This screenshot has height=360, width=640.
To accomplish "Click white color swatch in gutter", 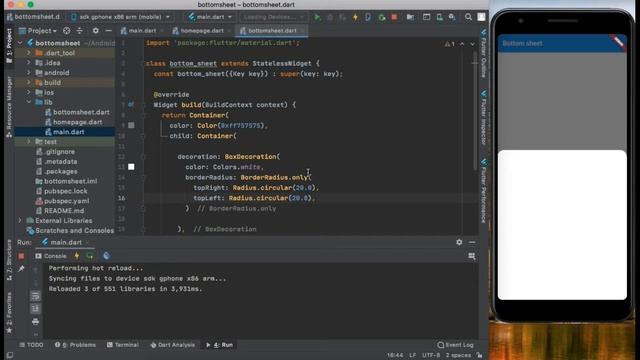I will [x=131, y=167].
